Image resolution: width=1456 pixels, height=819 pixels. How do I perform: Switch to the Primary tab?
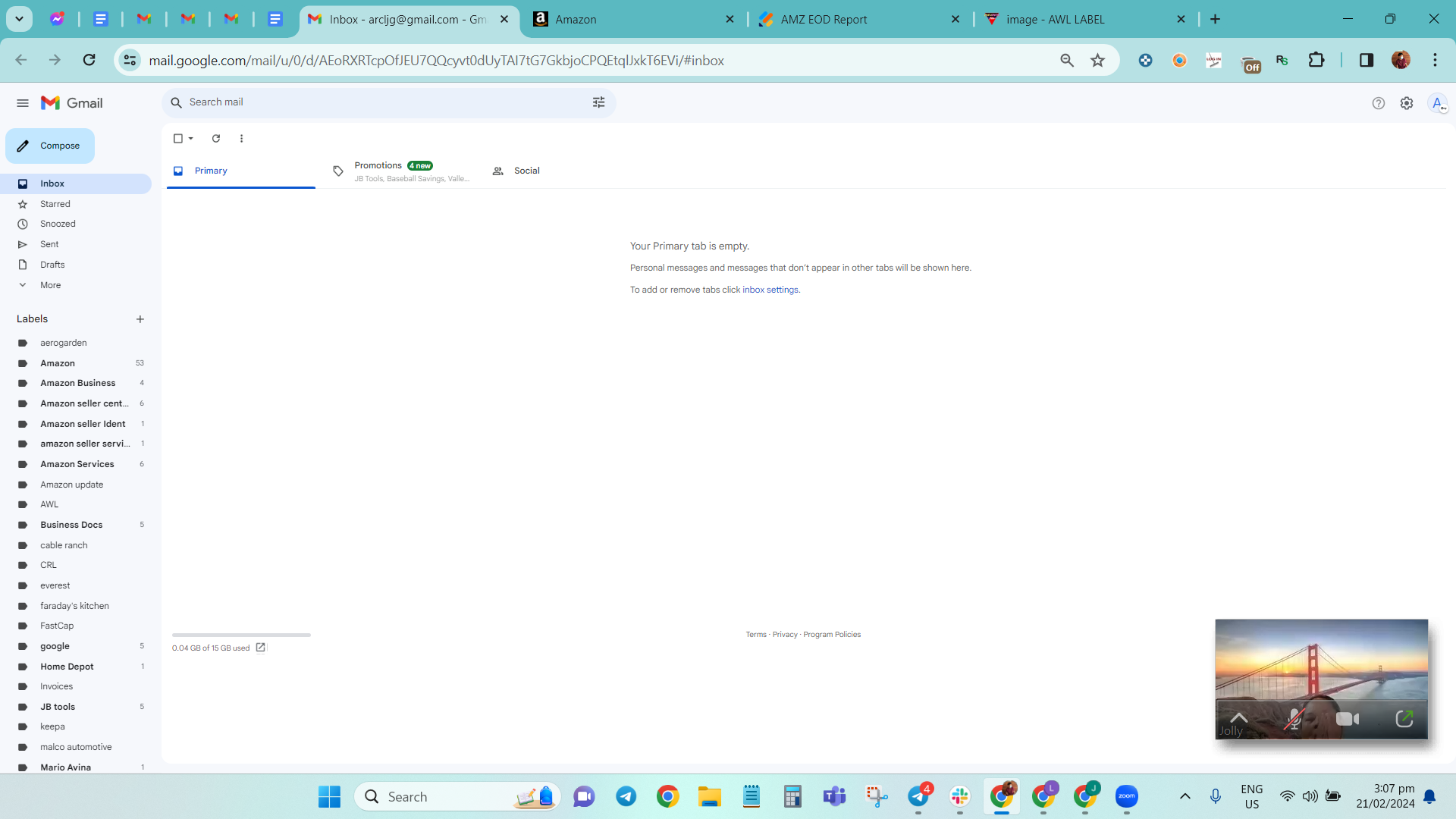(x=240, y=171)
